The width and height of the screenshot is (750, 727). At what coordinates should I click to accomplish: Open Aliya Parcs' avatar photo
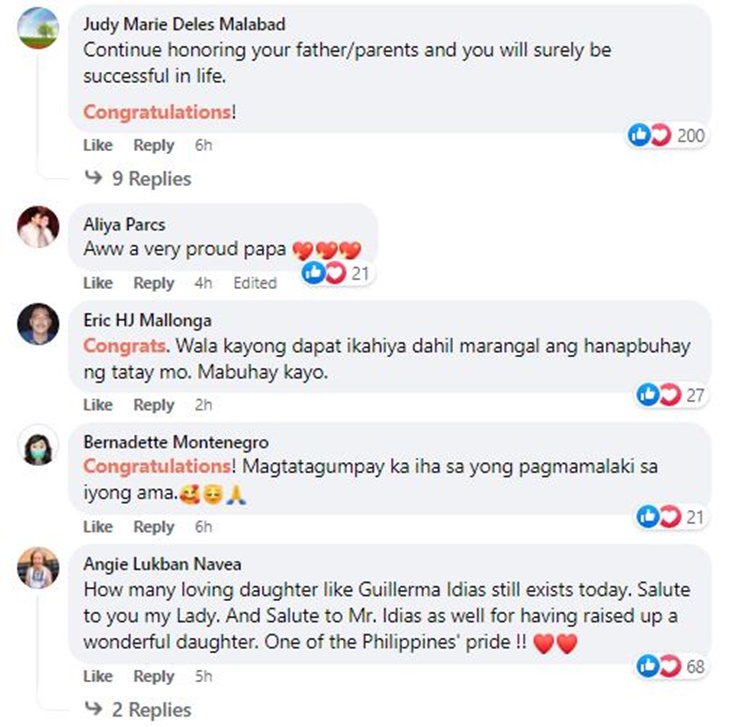pos(38,227)
